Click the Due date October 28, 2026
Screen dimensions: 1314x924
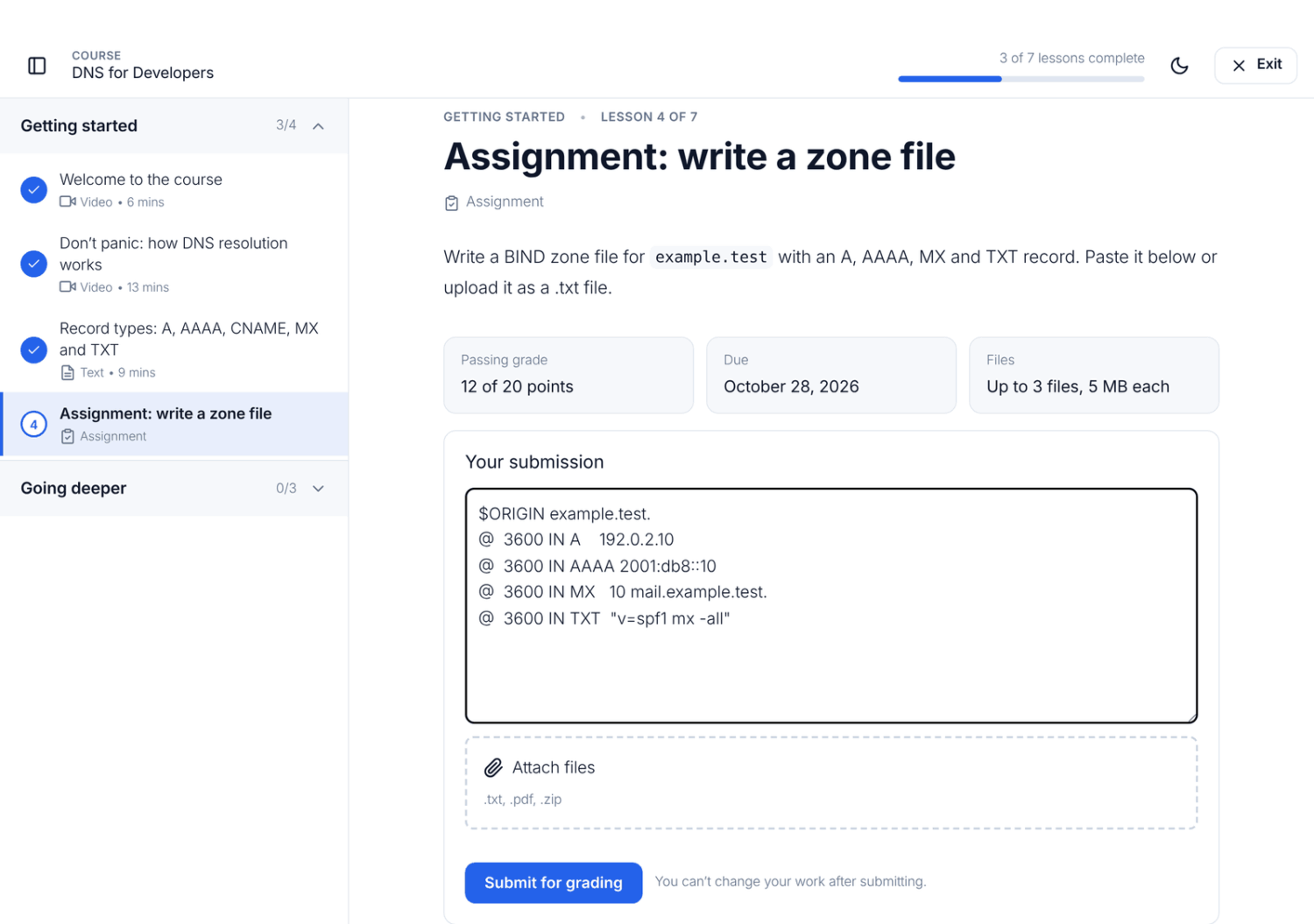[791, 387]
